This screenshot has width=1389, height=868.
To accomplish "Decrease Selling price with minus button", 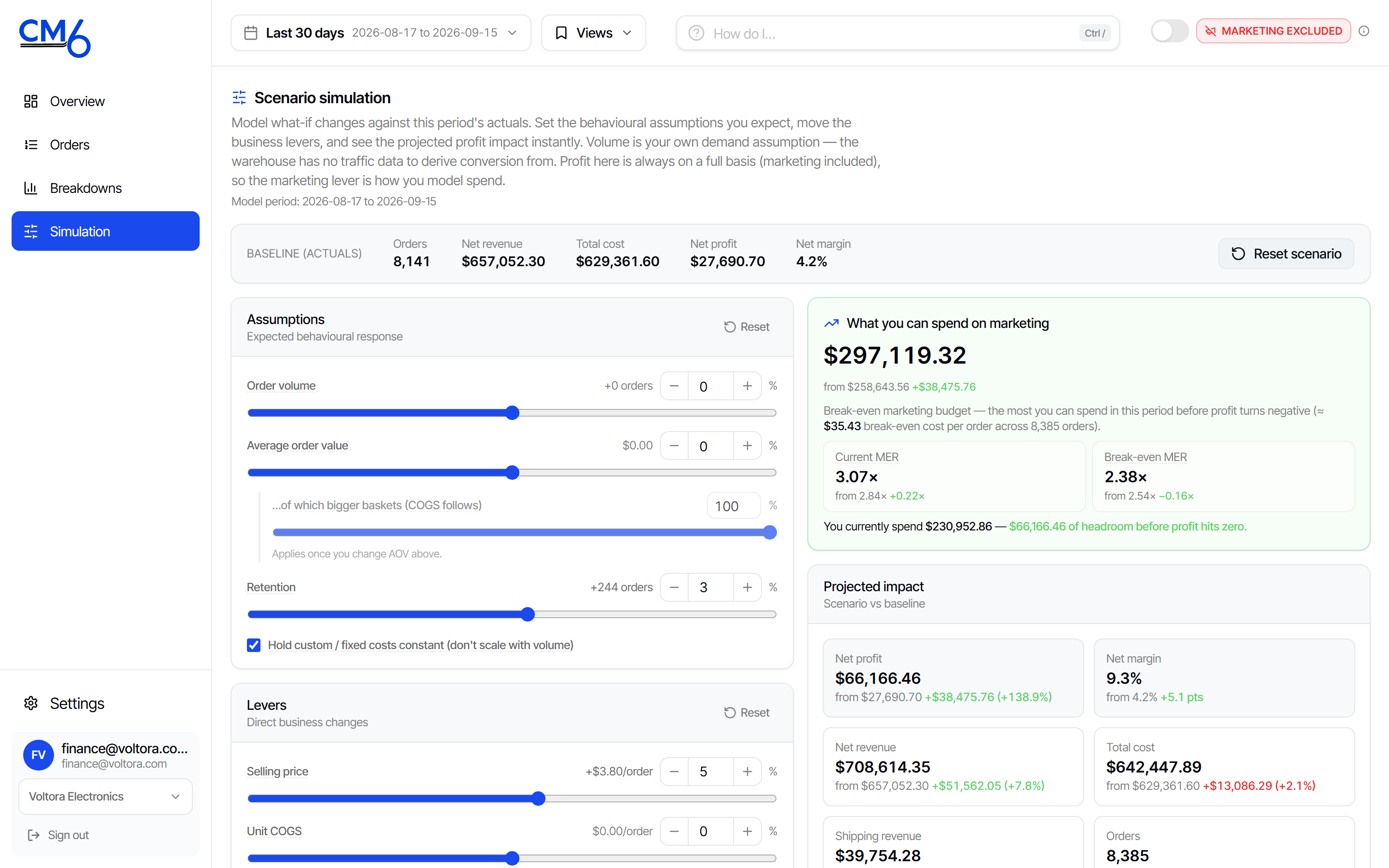I will (674, 772).
